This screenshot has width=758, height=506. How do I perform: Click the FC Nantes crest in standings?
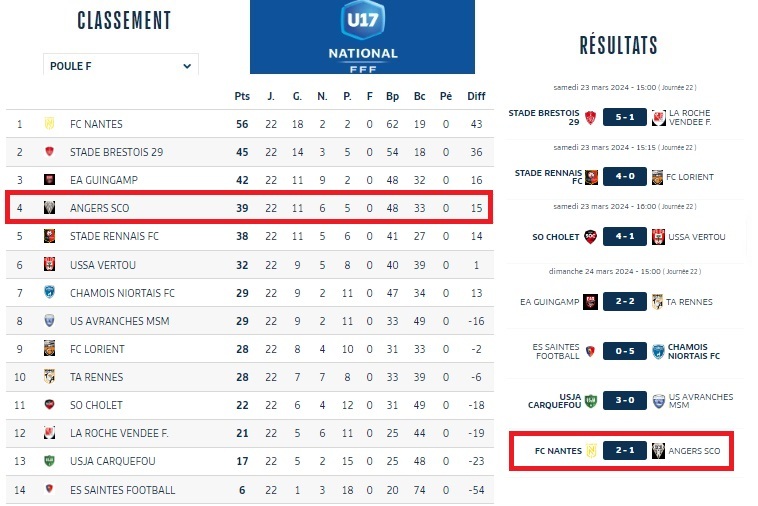point(48,124)
